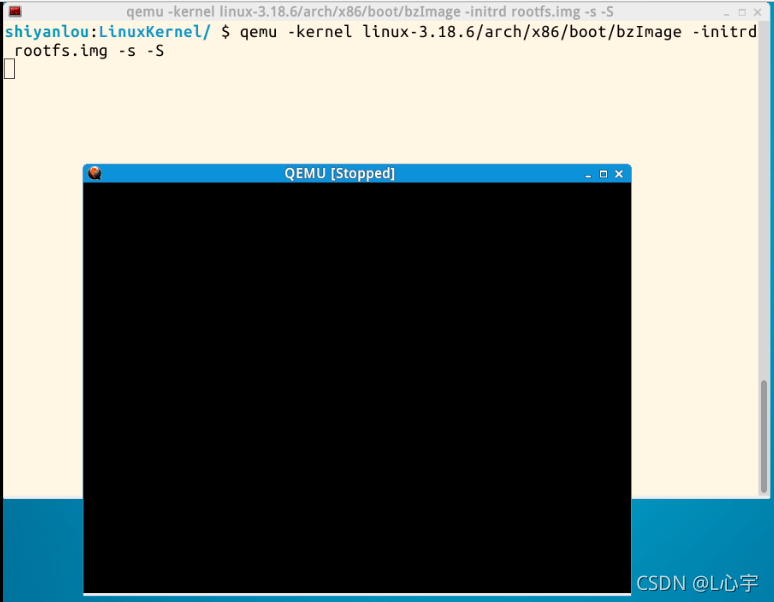Close the QEMU [Stopped] window
This screenshot has height=602, width=774.
619,174
